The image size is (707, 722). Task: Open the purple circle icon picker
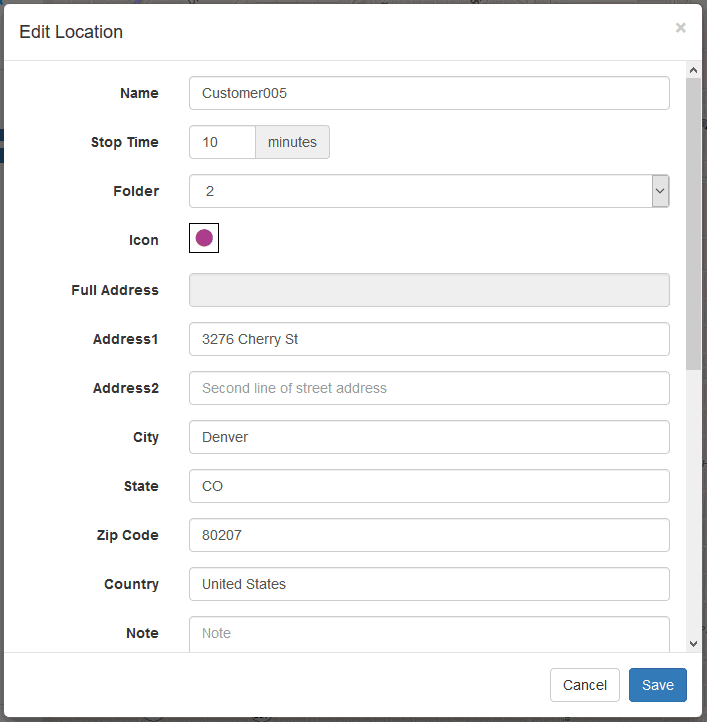pyautogui.click(x=204, y=238)
